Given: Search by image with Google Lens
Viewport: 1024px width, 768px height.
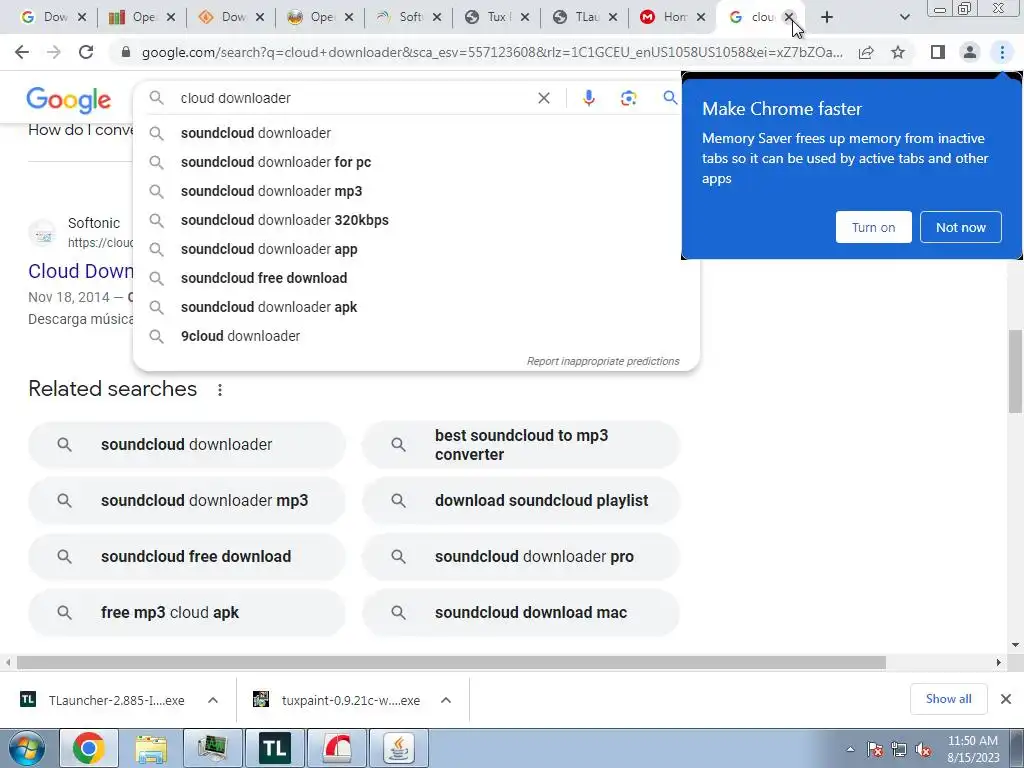Looking at the screenshot, I should point(628,98).
